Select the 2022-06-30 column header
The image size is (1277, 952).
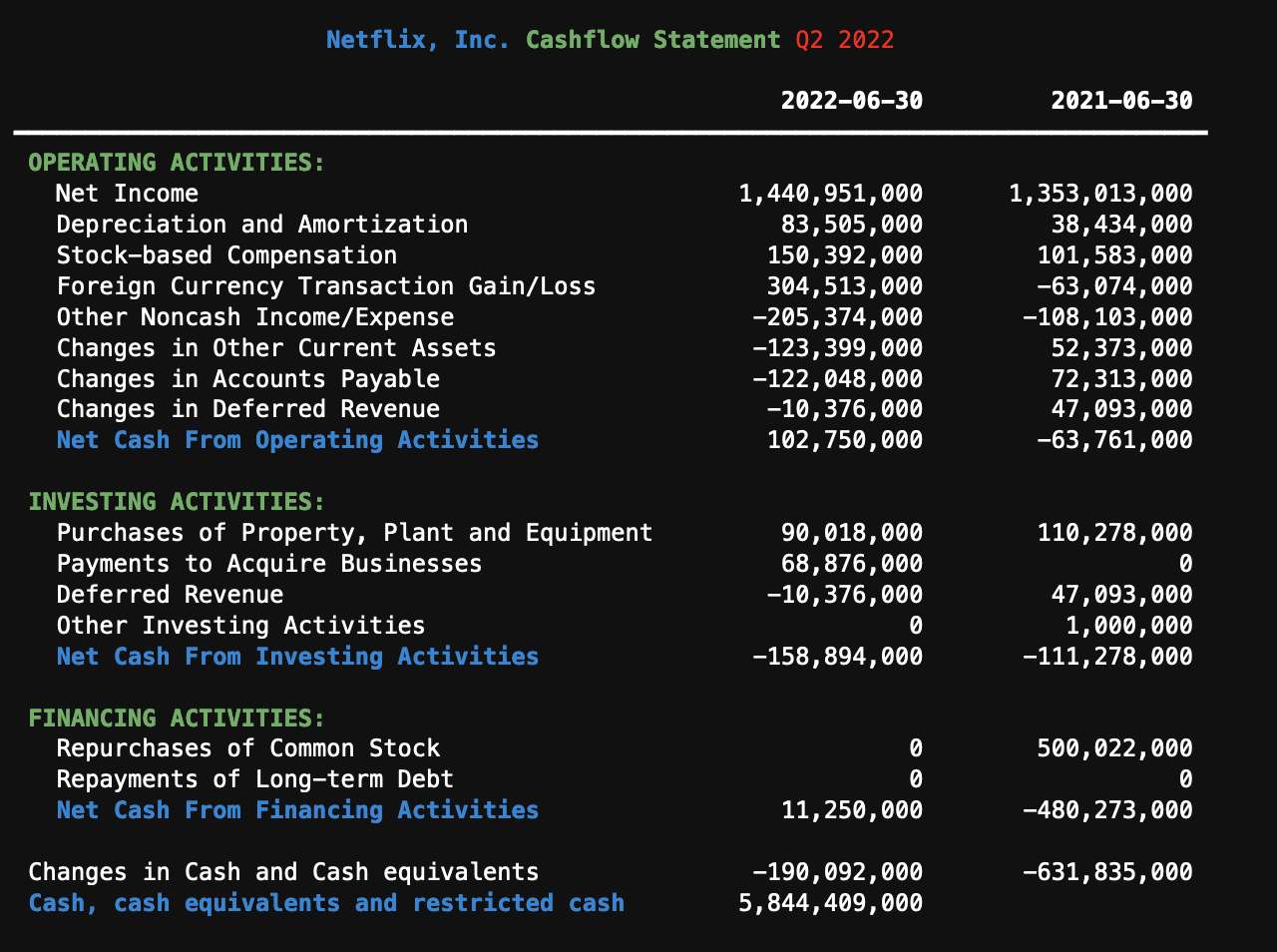(x=851, y=101)
